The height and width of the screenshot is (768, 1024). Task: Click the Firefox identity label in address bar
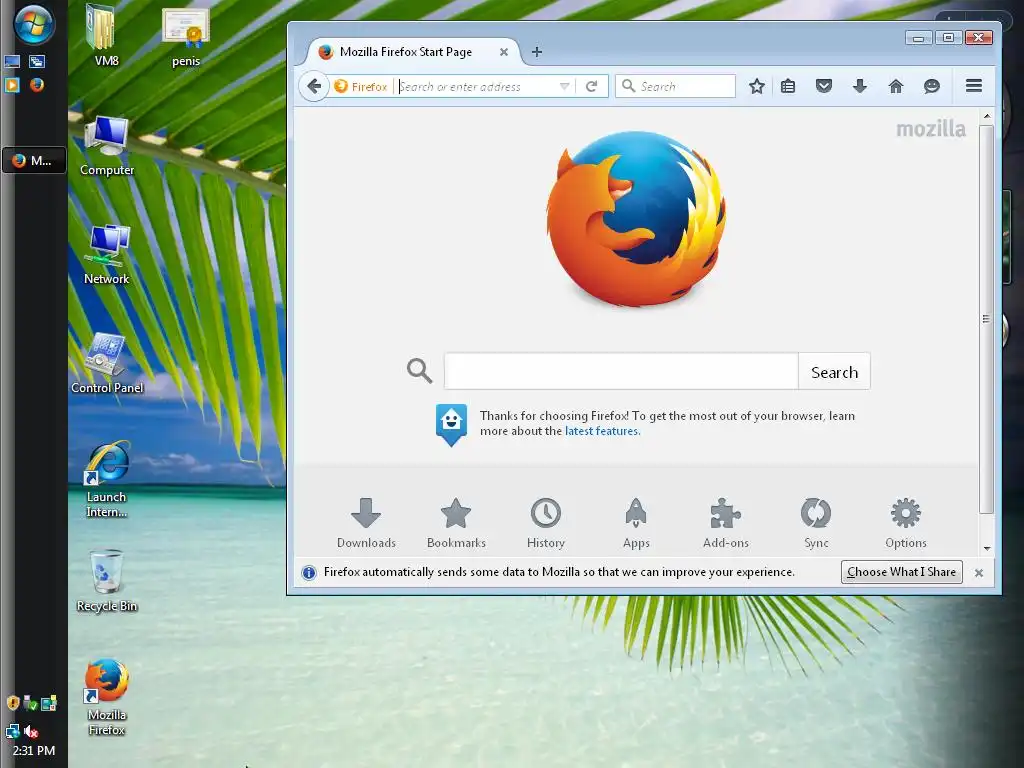tap(360, 86)
